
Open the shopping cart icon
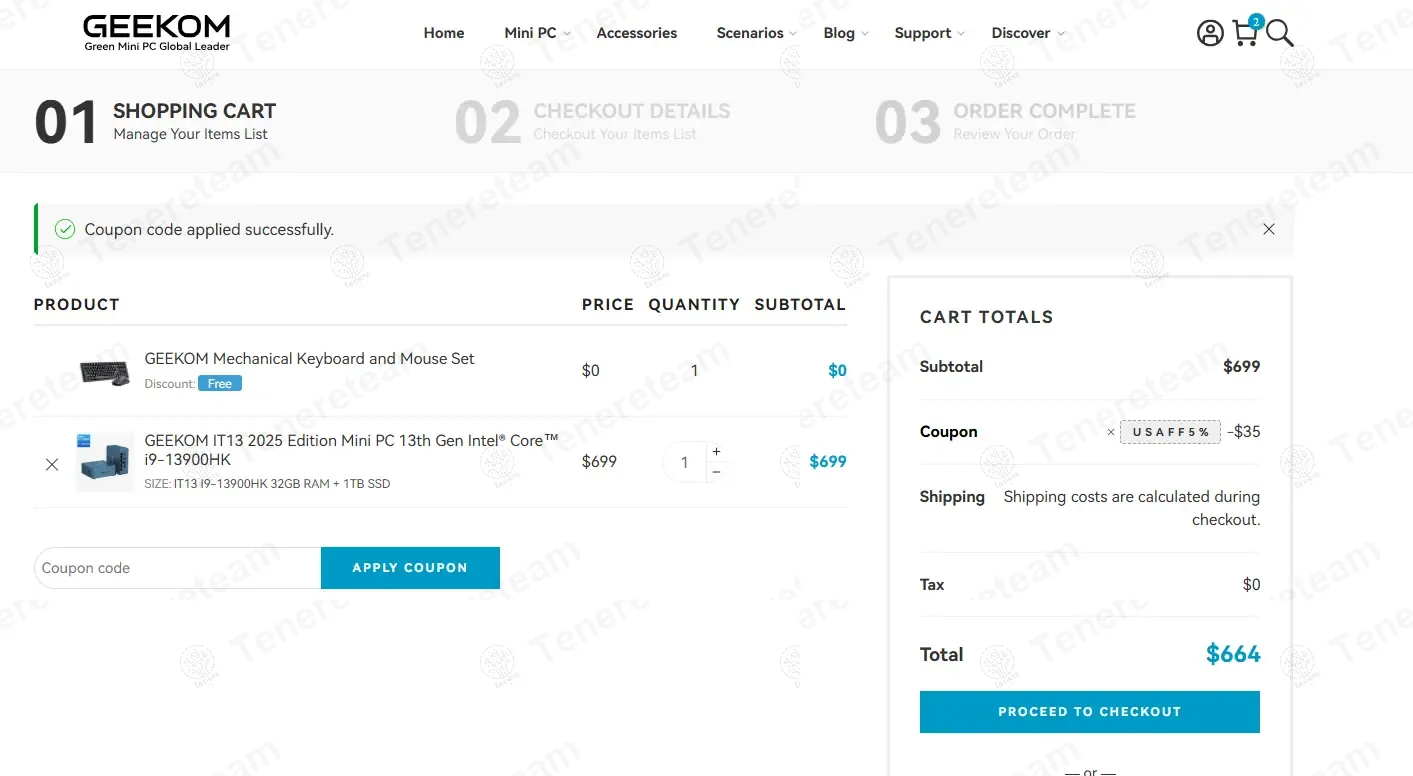[1245, 33]
